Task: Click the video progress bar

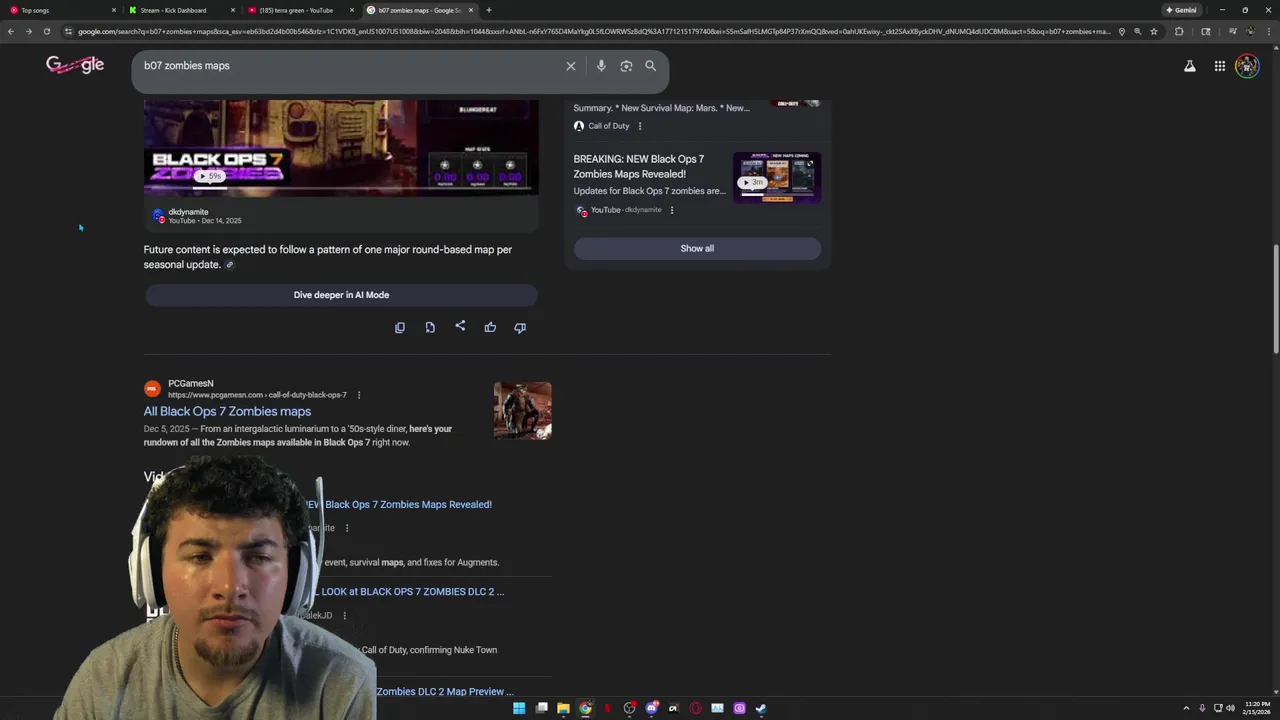Action: click(341, 189)
